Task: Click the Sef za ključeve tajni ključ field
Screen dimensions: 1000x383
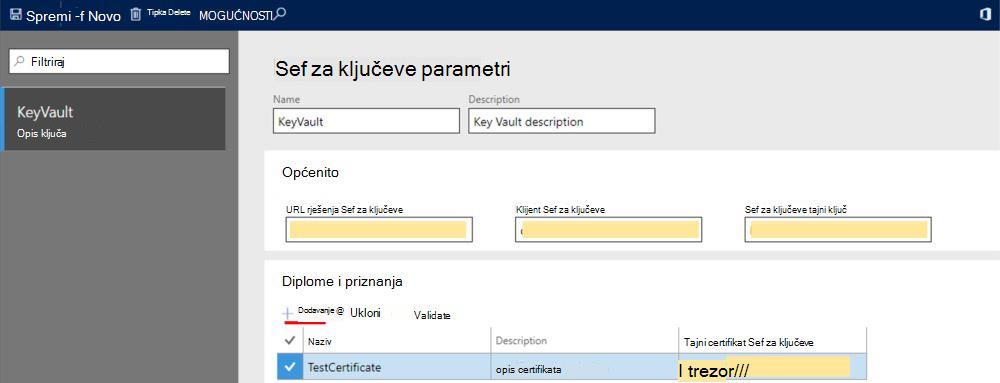Action: [837, 230]
